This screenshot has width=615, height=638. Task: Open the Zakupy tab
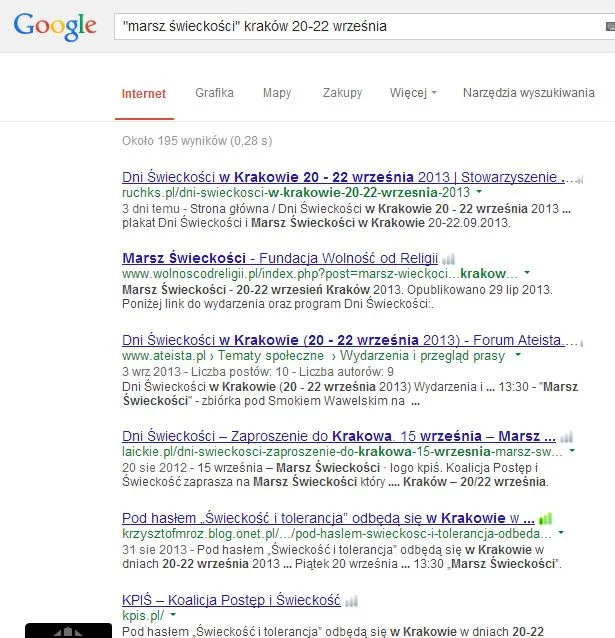pos(342,93)
